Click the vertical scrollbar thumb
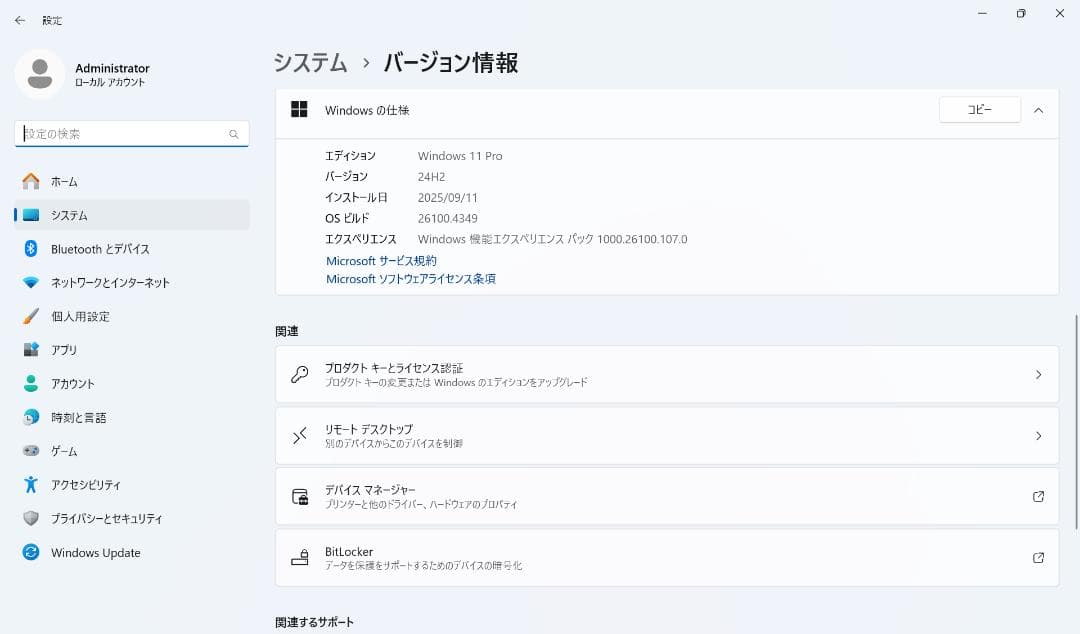 click(1076, 422)
